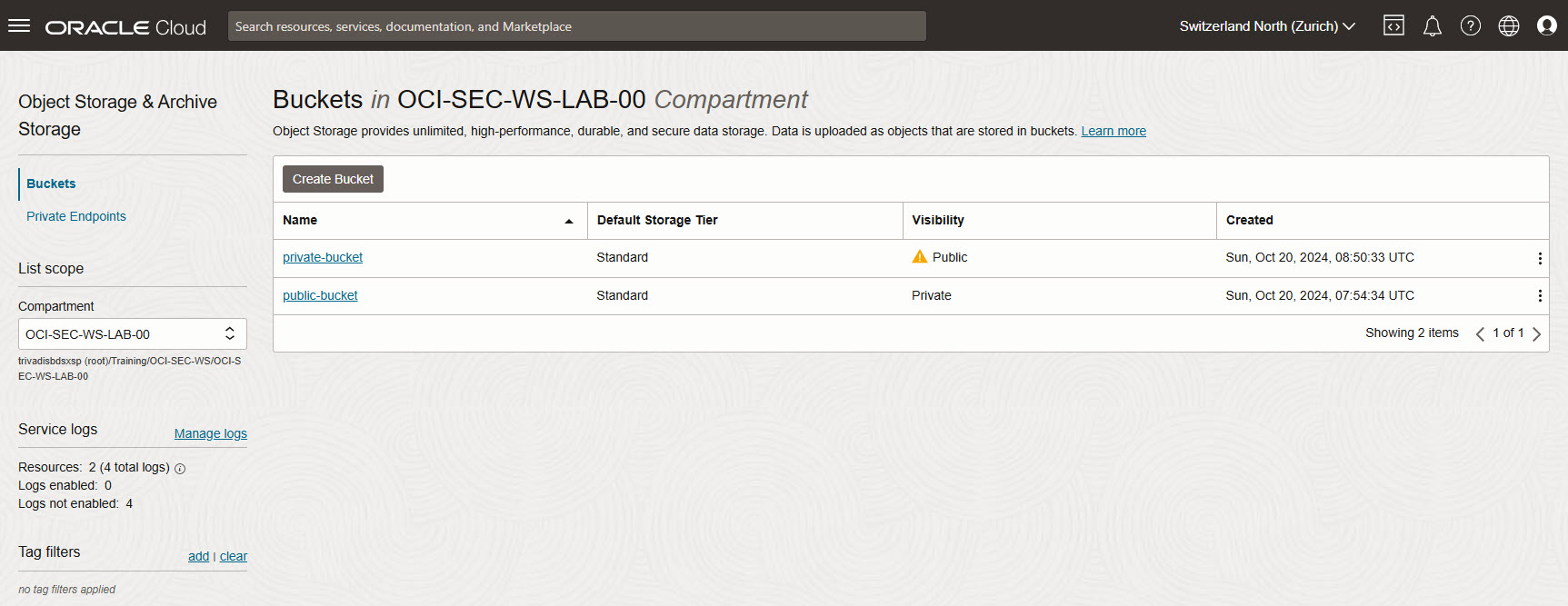Click the Object Storage & Archive Storage heading
Image resolution: width=1568 pixels, height=606 pixels.
(x=117, y=115)
